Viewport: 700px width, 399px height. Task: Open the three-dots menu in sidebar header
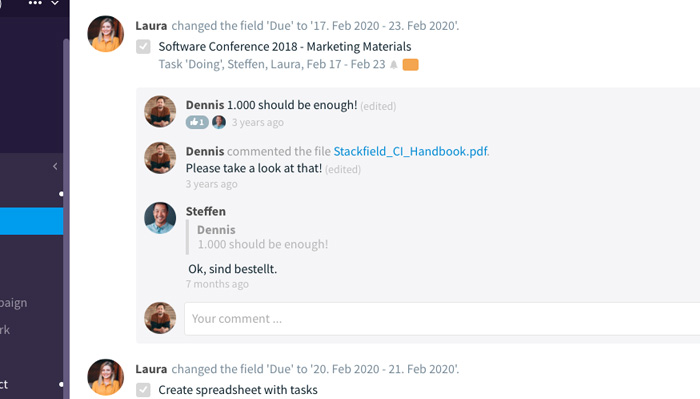tap(35, 3)
